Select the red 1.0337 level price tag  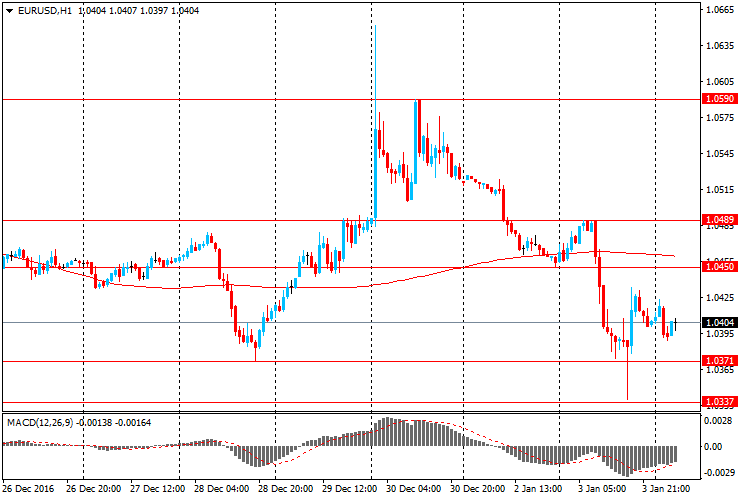tap(719, 402)
